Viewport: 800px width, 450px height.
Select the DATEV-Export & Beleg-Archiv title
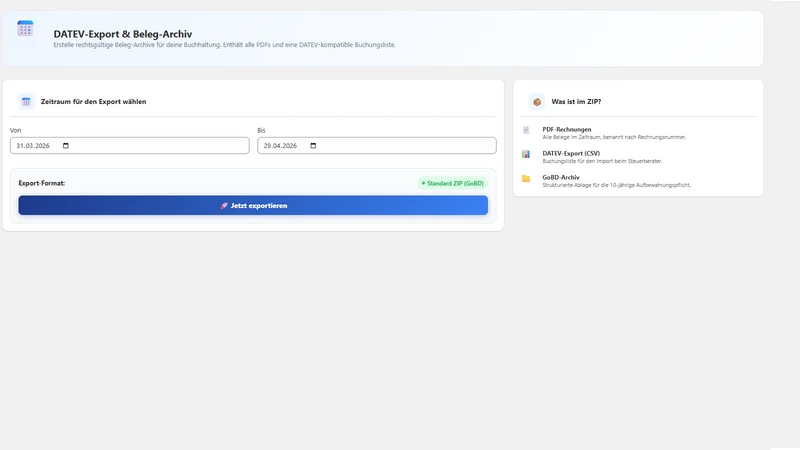pos(123,34)
